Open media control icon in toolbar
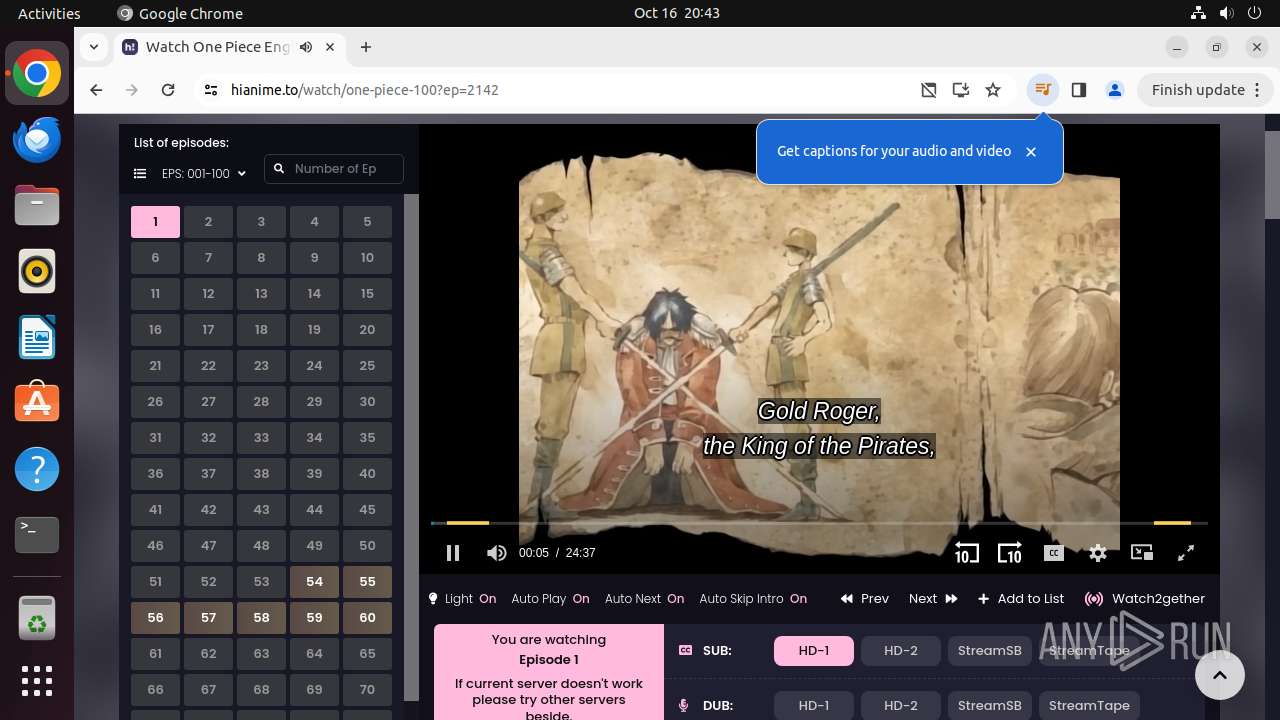The image size is (1280, 720). (1043, 90)
